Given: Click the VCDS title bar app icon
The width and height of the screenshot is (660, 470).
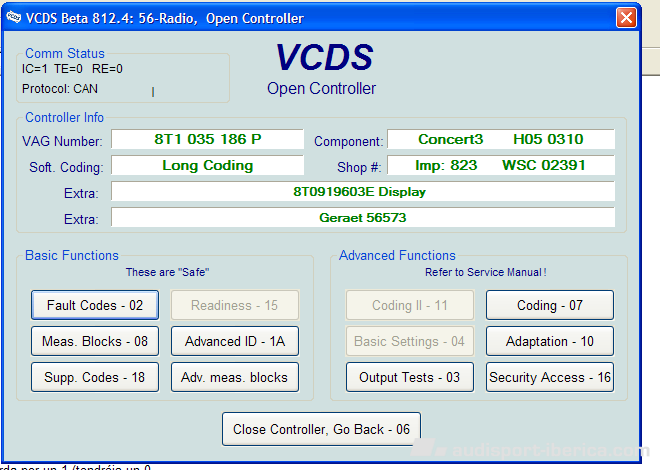Looking at the screenshot, I should [x=13, y=17].
